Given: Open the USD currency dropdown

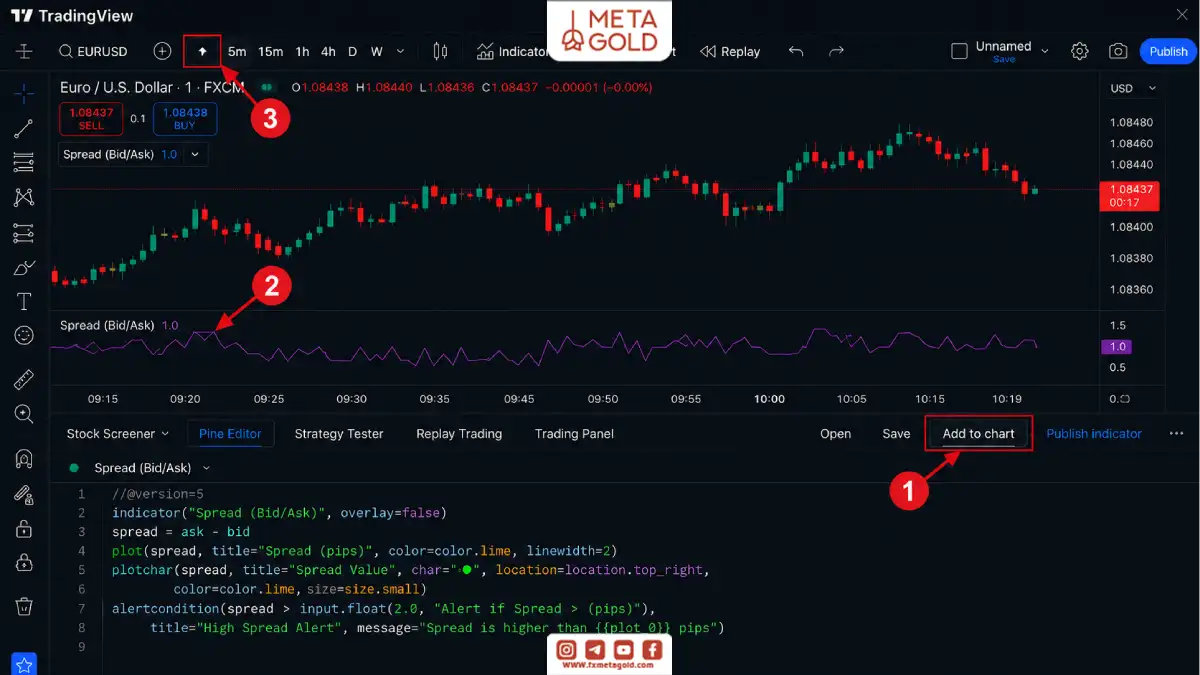Looking at the screenshot, I should [x=1132, y=88].
